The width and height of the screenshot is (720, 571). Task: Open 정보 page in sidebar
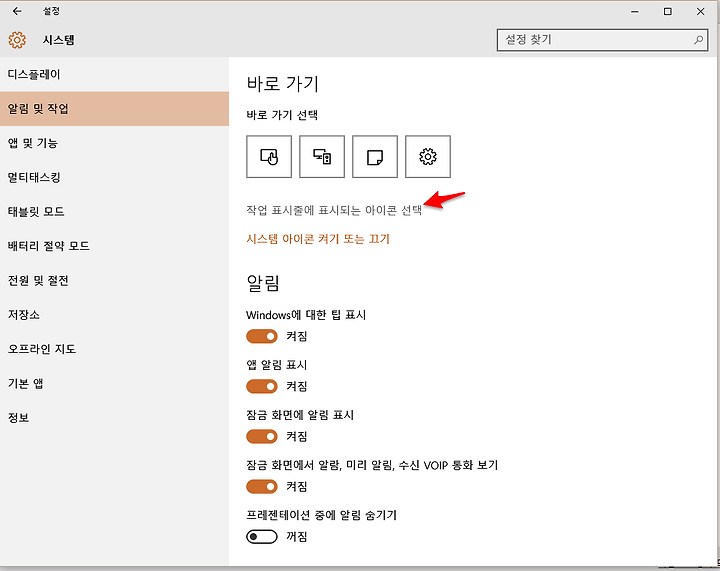pos(114,418)
